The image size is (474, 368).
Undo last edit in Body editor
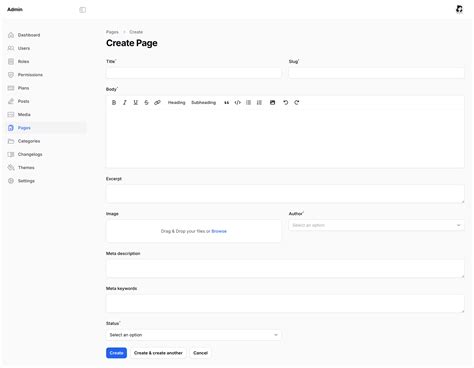[x=286, y=103]
